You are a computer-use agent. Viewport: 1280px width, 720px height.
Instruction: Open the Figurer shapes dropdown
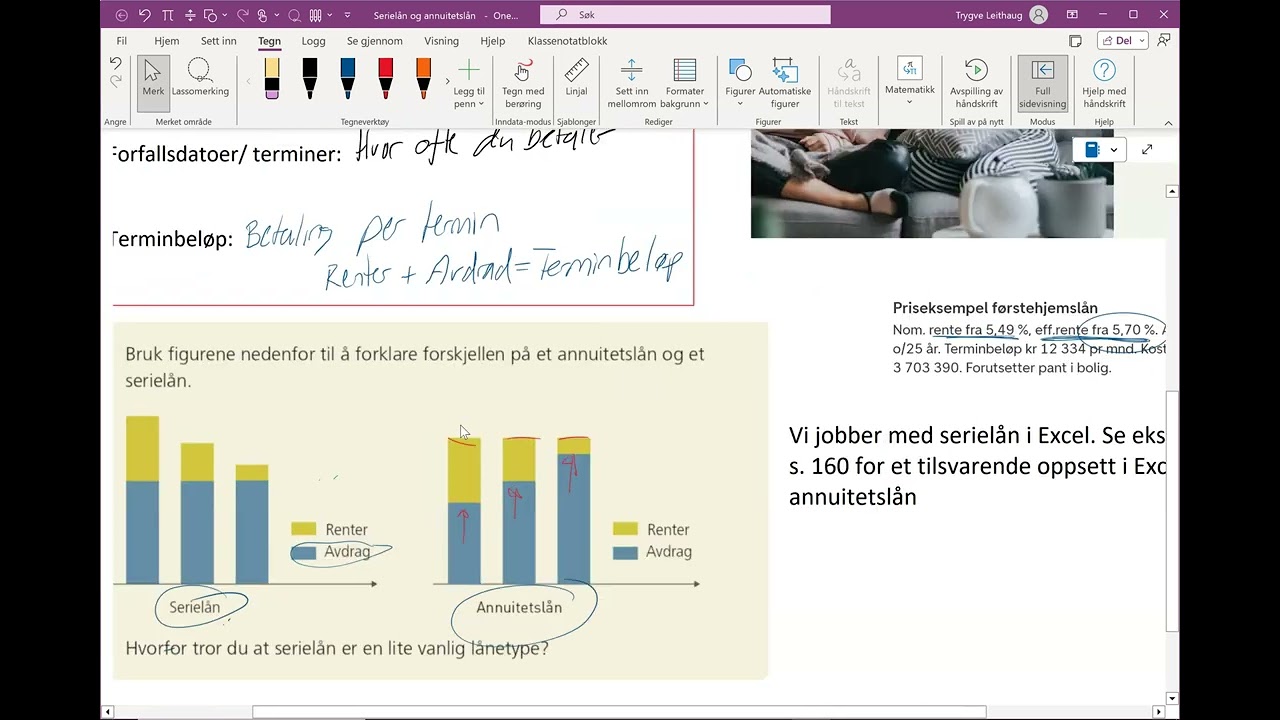[x=740, y=82]
